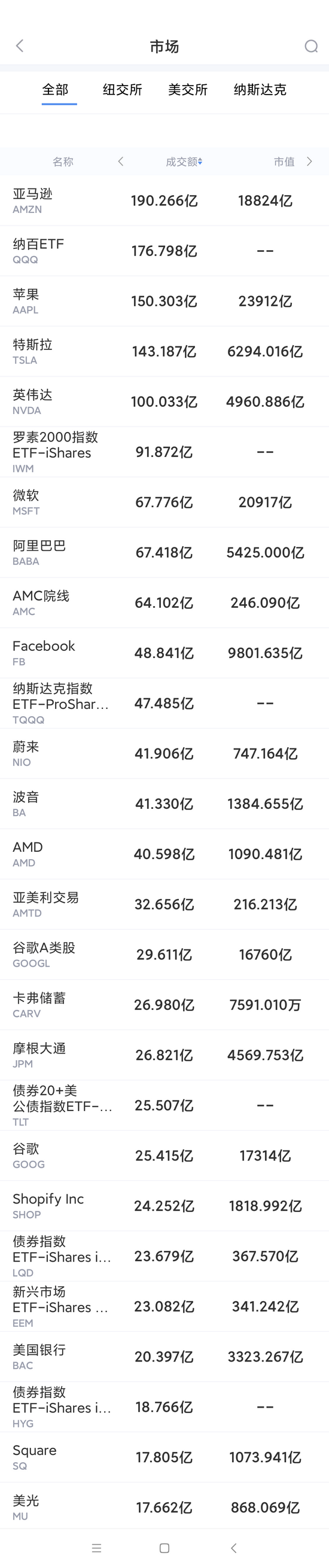Show previous column with left chevron
This screenshot has width=329, height=1568.
point(120,162)
